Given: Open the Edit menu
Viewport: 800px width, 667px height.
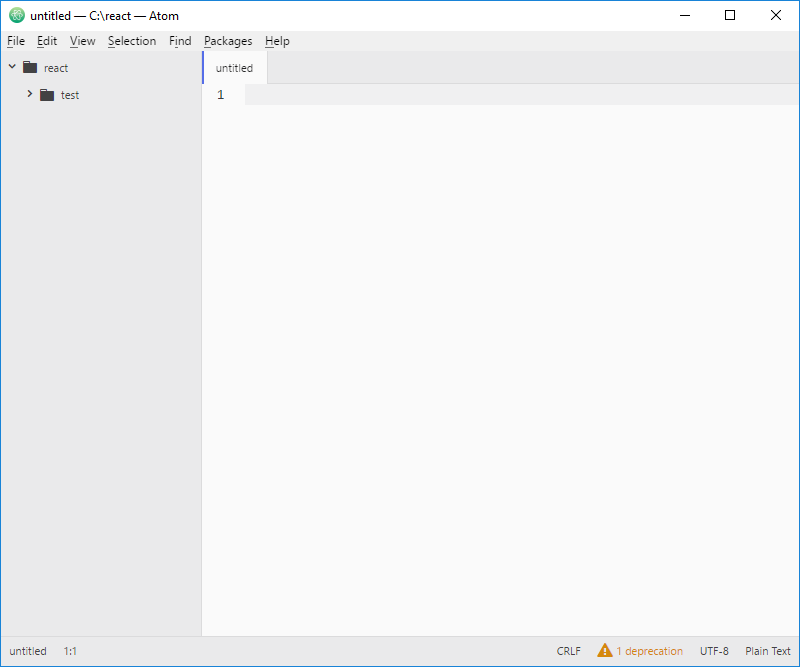Looking at the screenshot, I should tap(47, 41).
